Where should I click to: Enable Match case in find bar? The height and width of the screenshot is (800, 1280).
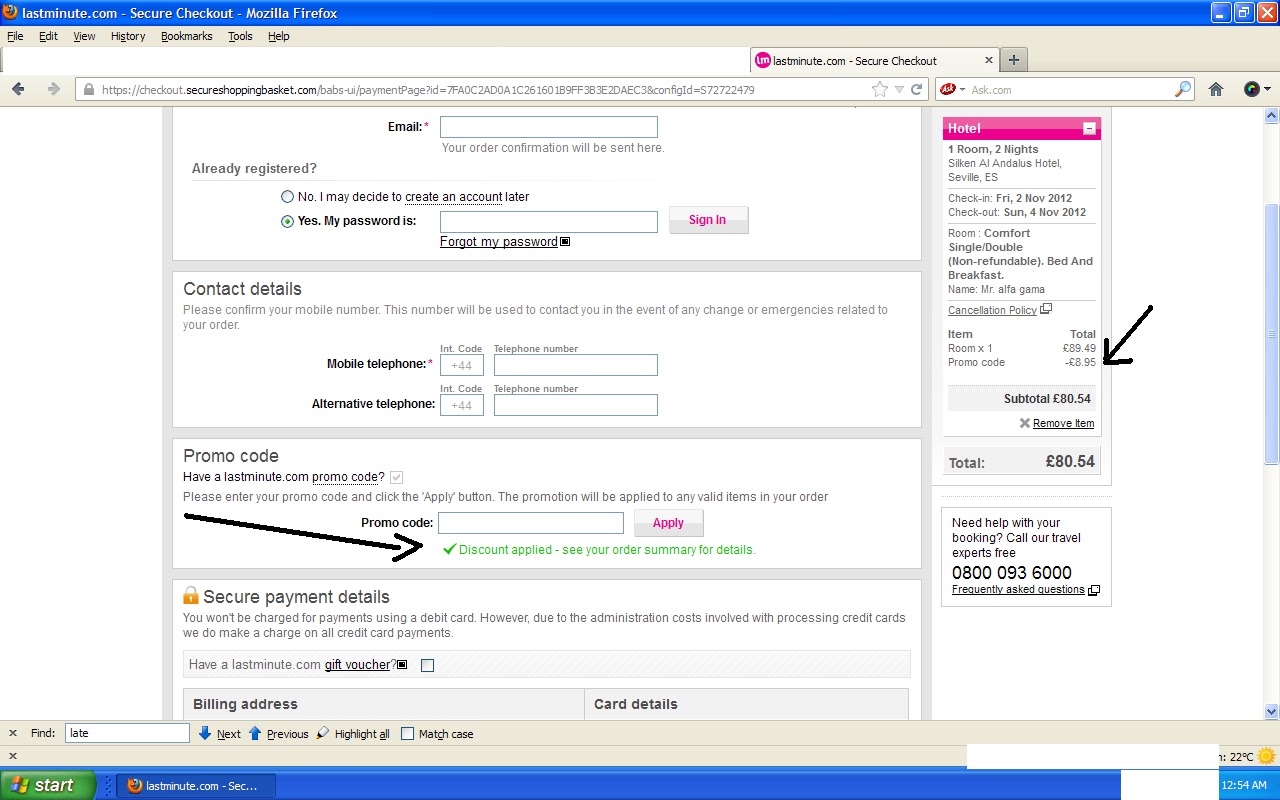coord(407,733)
